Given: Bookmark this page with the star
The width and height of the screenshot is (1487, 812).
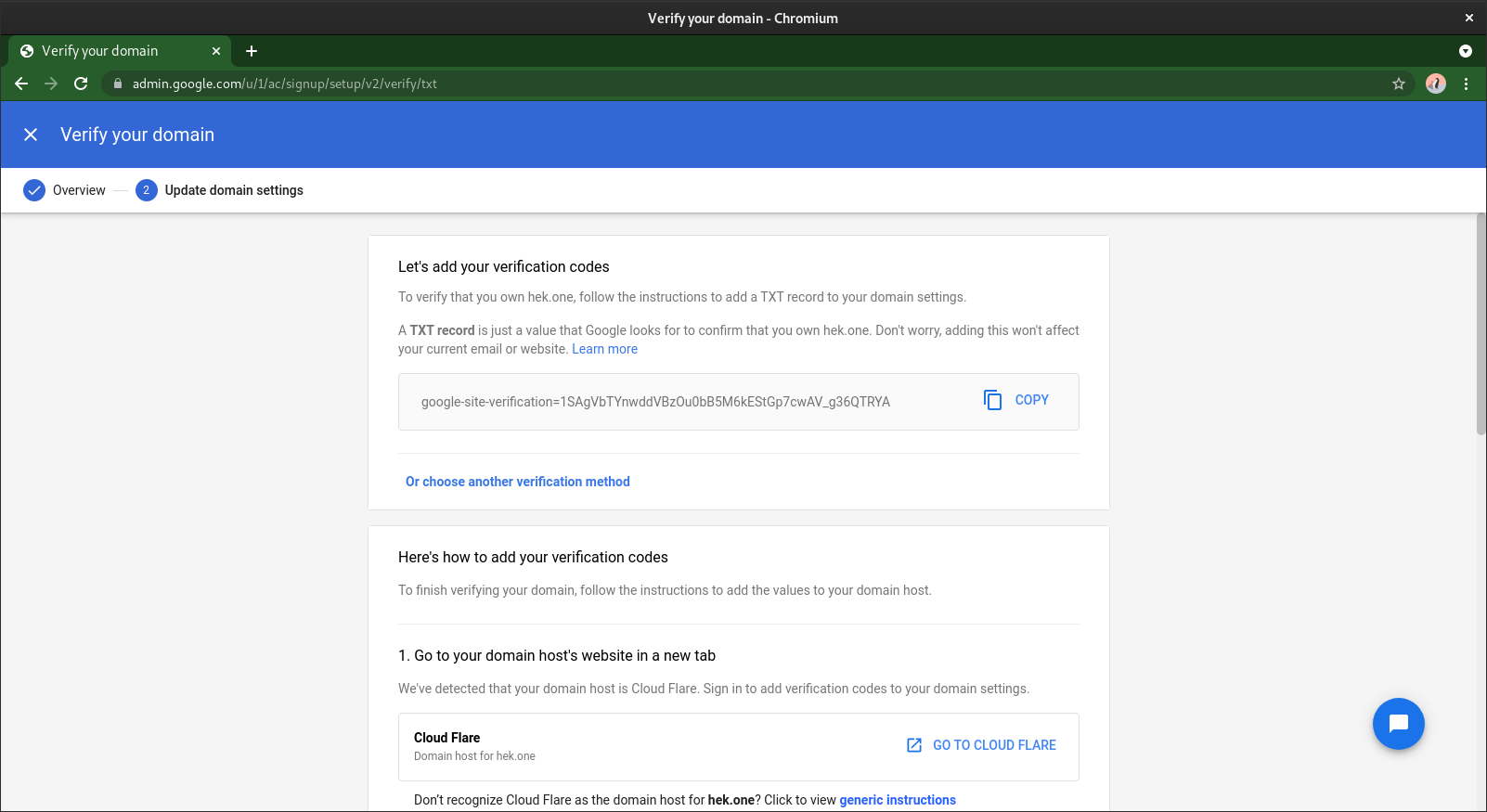Looking at the screenshot, I should point(1399,84).
